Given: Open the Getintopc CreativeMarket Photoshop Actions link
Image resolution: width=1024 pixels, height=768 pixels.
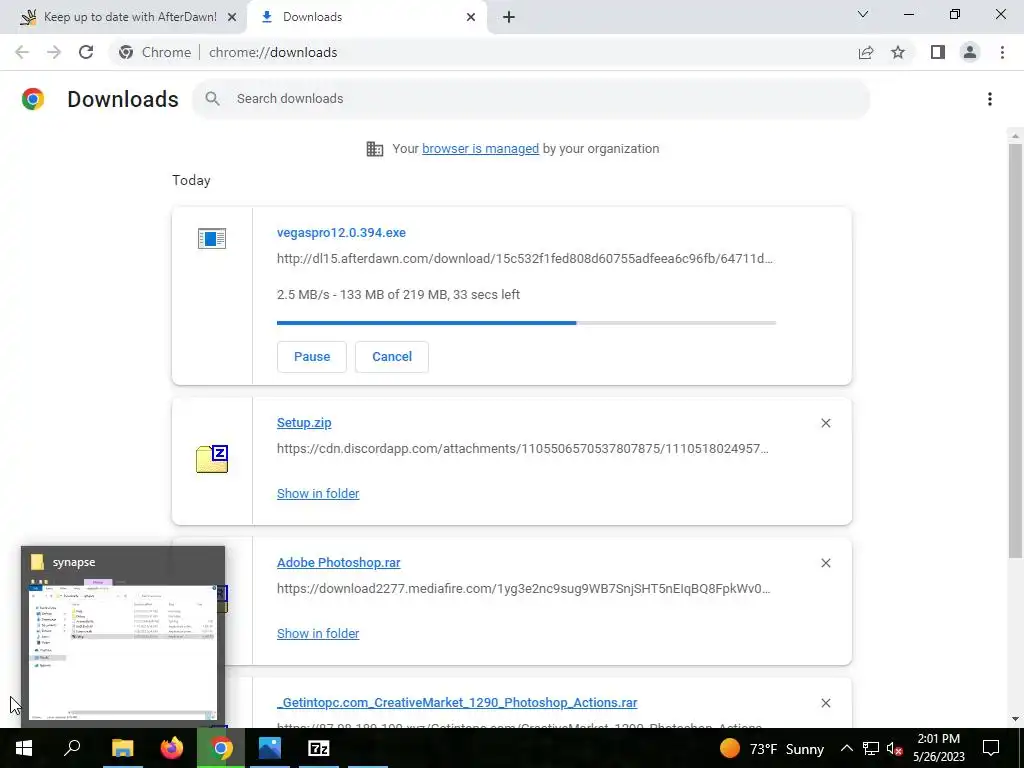Looking at the screenshot, I should tap(457, 703).
